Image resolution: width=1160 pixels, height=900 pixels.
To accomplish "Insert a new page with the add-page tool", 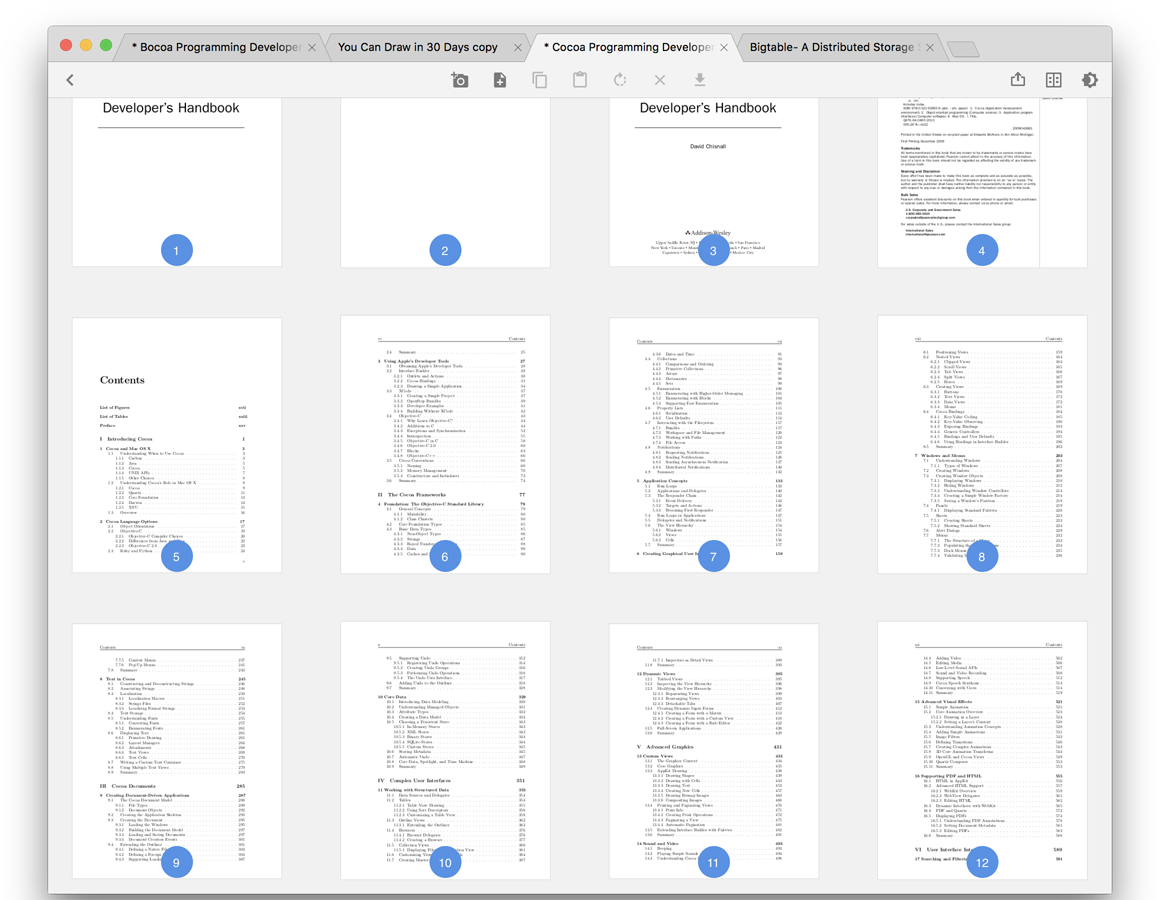I will [500, 80].
